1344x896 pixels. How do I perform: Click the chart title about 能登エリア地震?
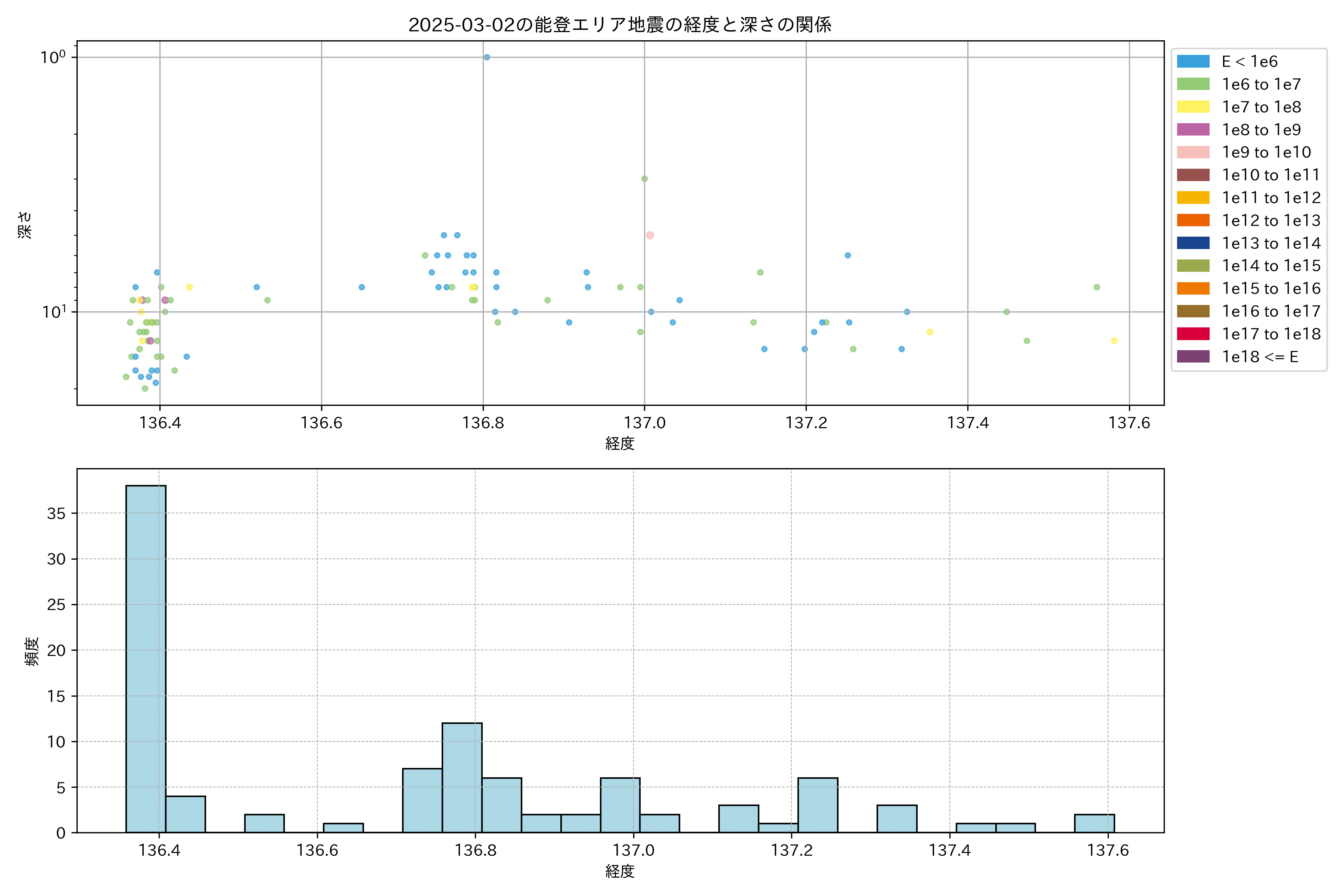[619, 25]
